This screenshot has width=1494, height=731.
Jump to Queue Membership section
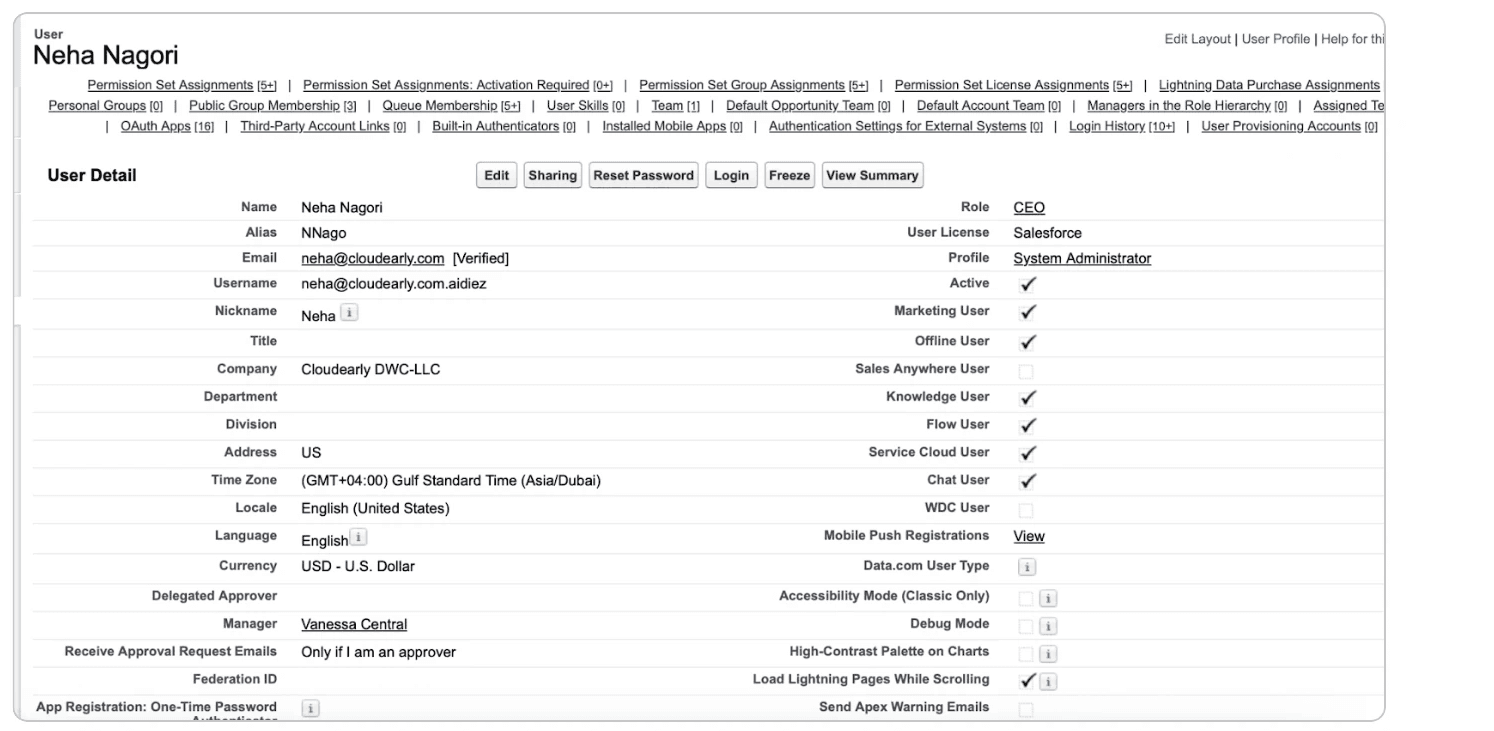[x=452, y=105]
